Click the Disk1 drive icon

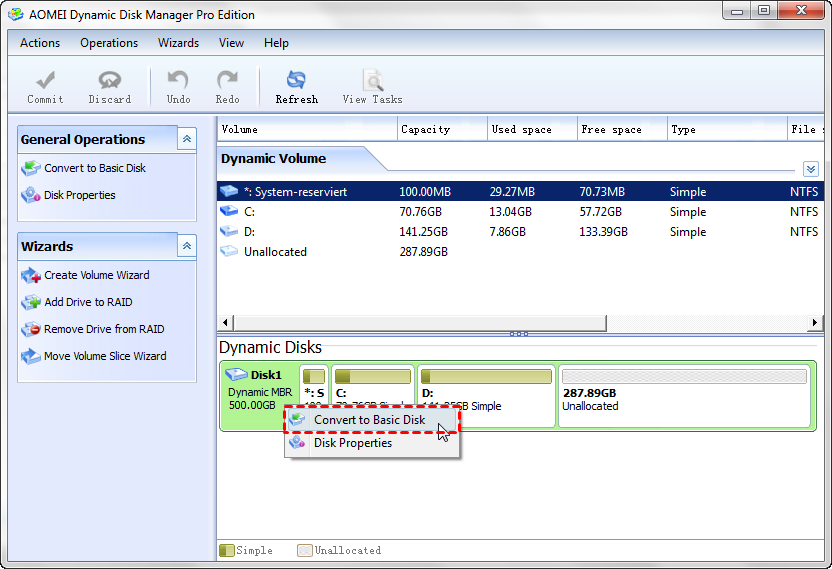[238, 375]
